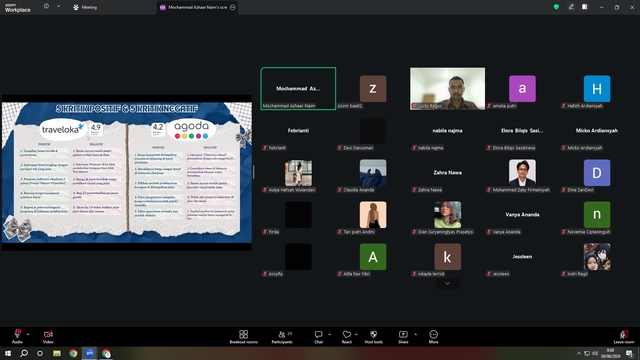Expand the Chat options arrow
This screenshot has width=640, height=360.
pyautogui.click(x=329, y=334)
